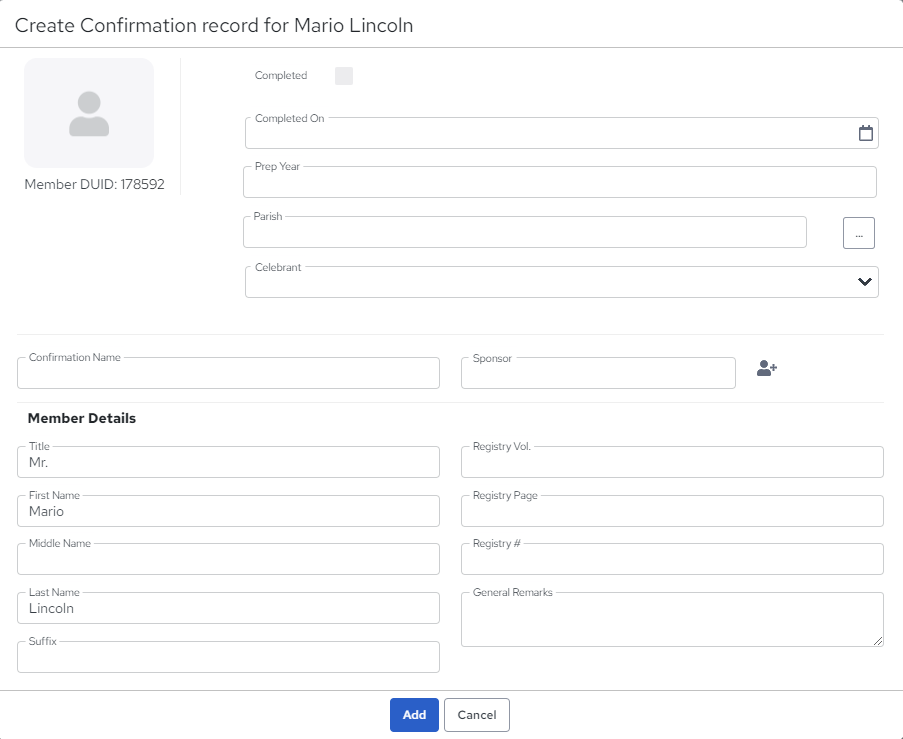Focus the Prep Year field
This screenshot has width=903, height=739.
(560, 182)
